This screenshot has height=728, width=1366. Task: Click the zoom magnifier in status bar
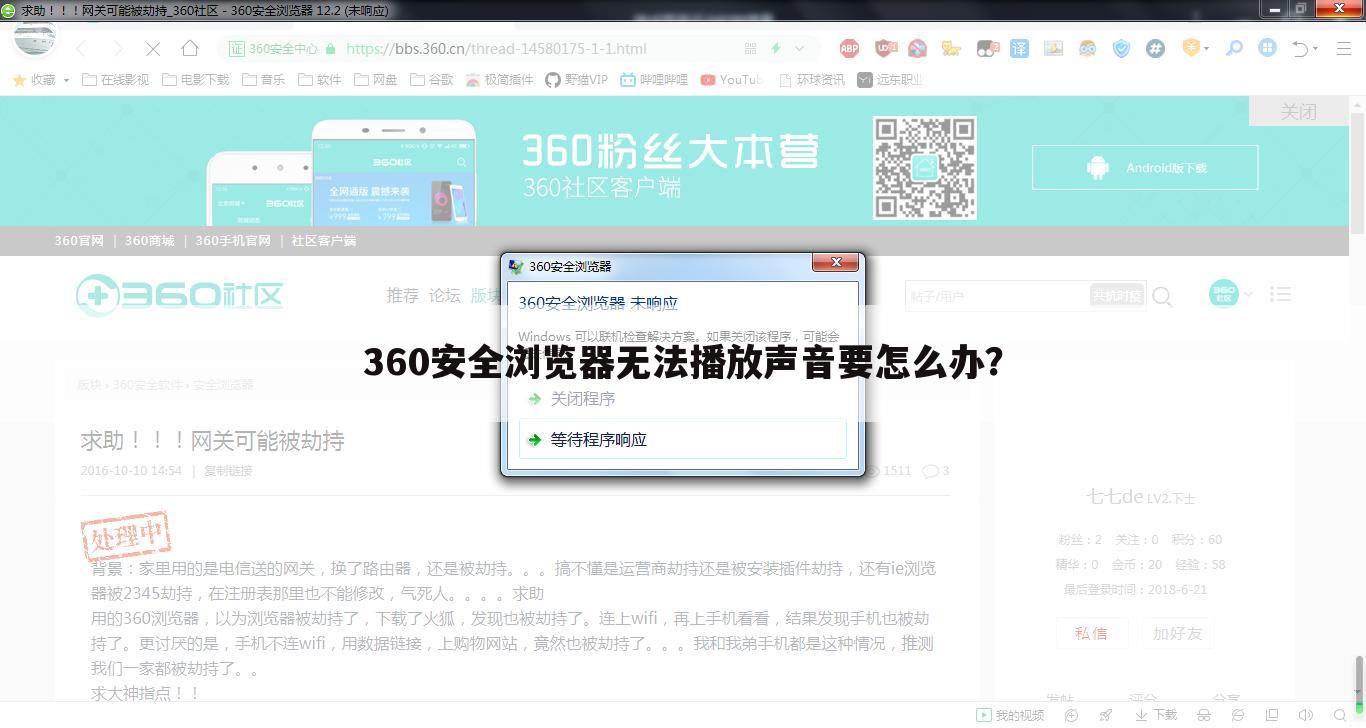pos(1338,715)
